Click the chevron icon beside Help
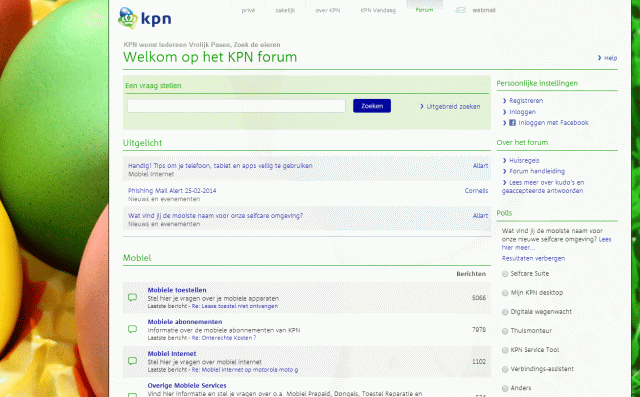The width and height of the screenshot is (640, 397). [x=599, y=58]
